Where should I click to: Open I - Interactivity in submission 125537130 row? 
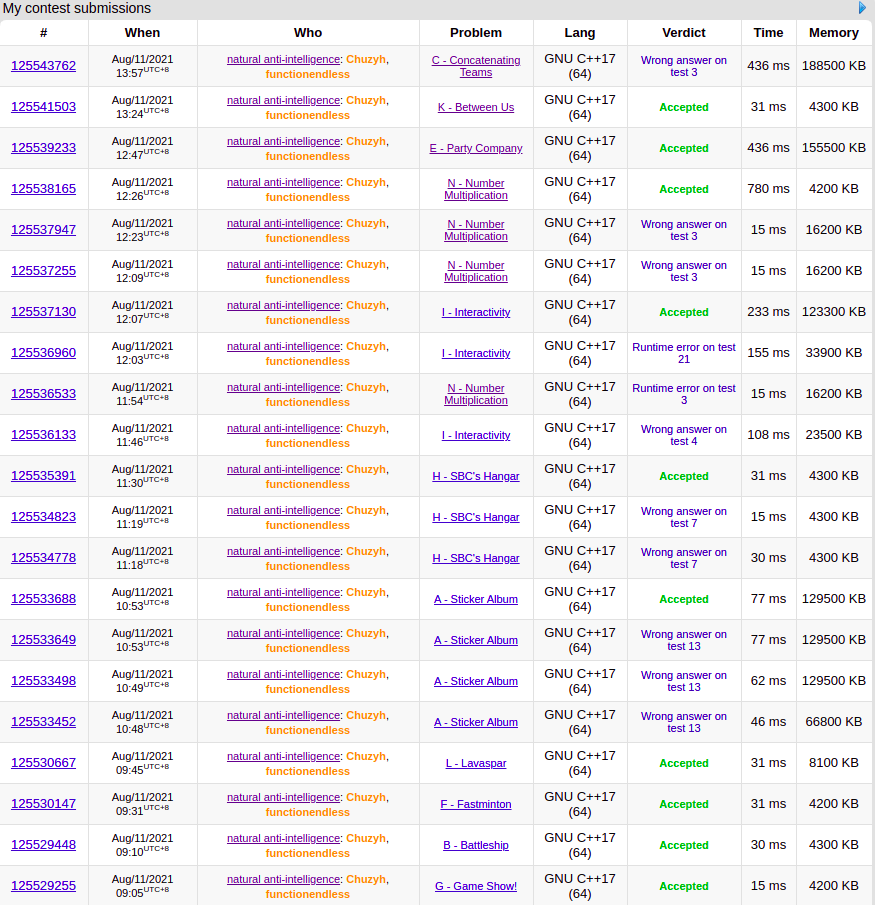(x=476, y=312)
